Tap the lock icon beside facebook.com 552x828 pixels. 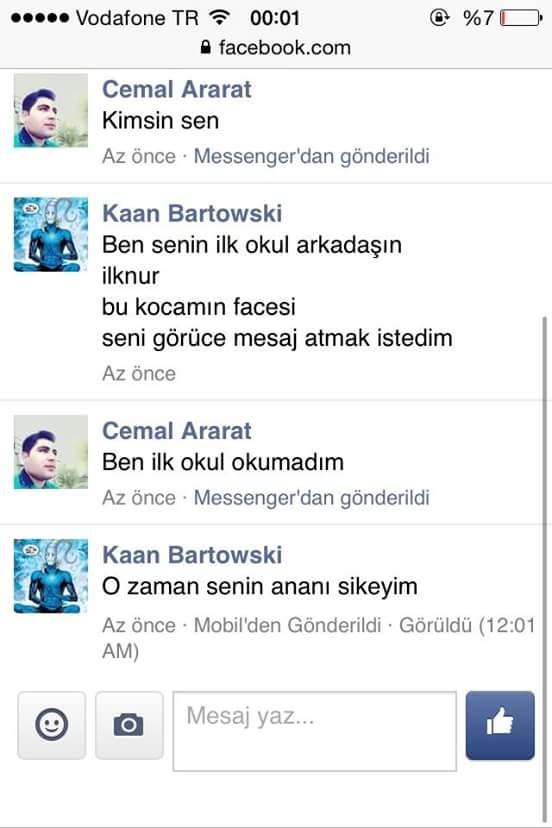(207, 48)
